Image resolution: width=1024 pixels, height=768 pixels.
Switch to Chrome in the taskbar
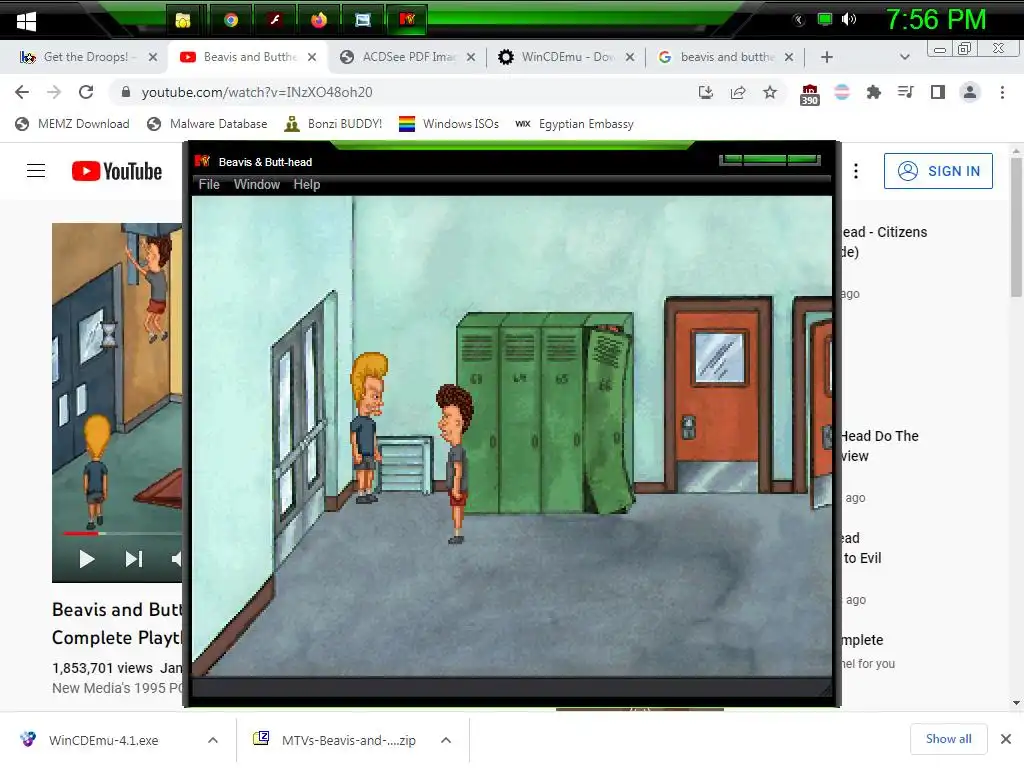[x=231, y=20]
